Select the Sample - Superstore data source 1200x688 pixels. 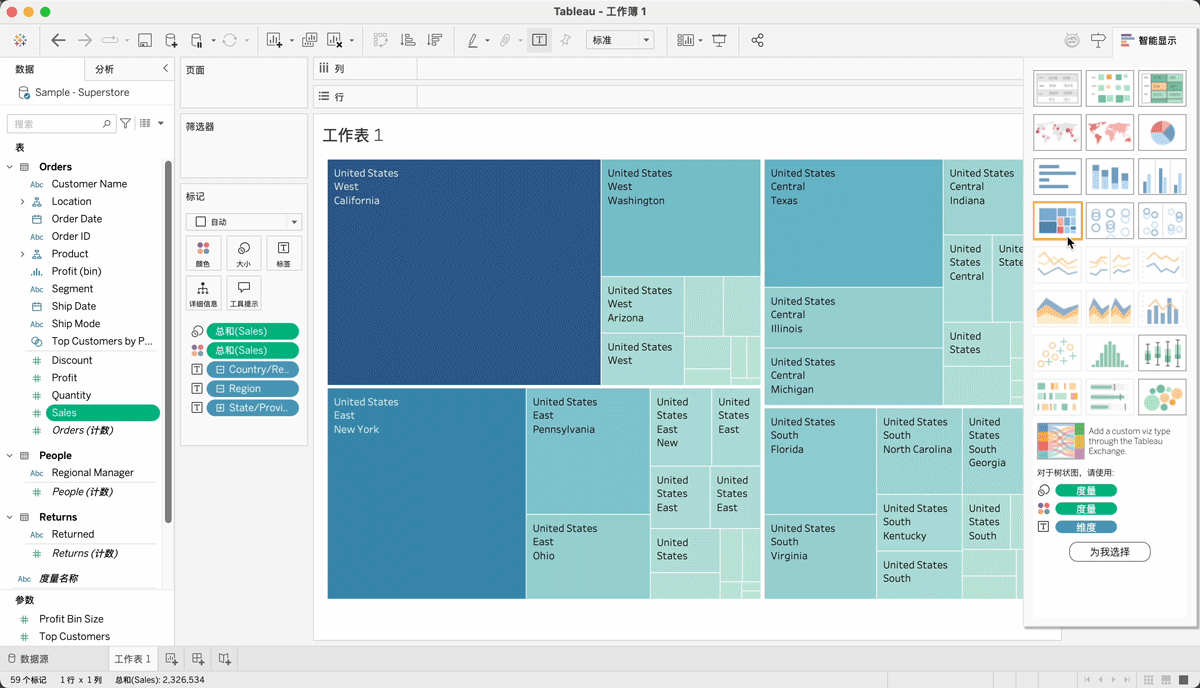coord(81,92)
